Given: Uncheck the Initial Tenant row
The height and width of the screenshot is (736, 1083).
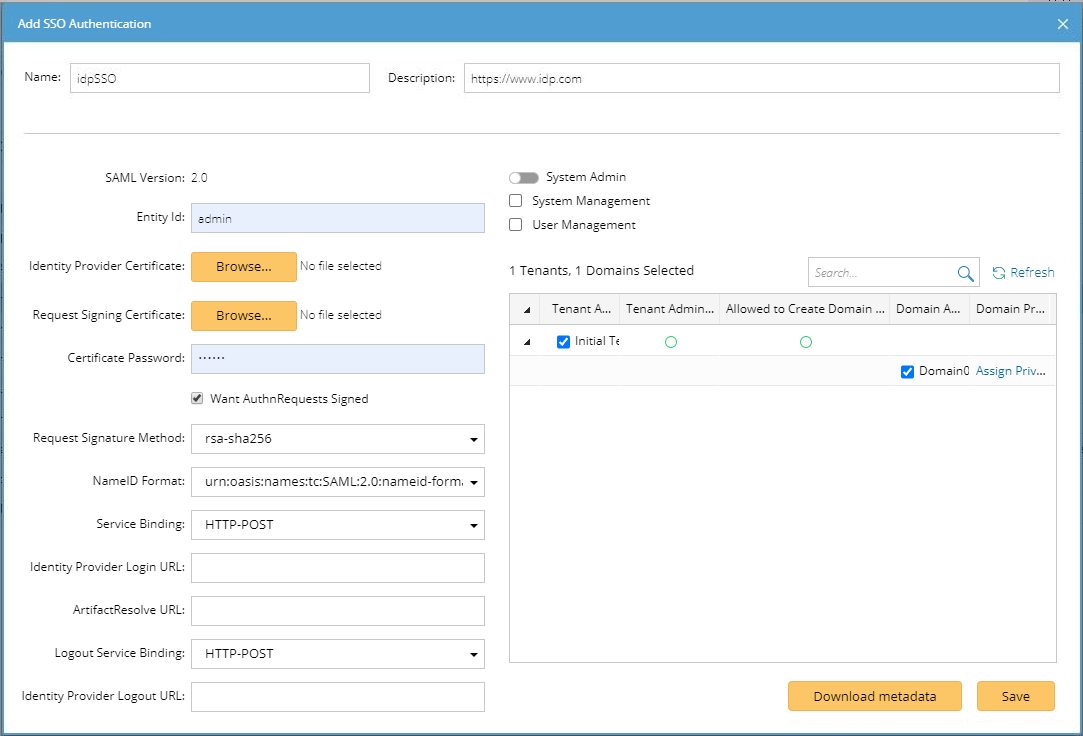Looking at the screenshot, I should tap(564, 341).
